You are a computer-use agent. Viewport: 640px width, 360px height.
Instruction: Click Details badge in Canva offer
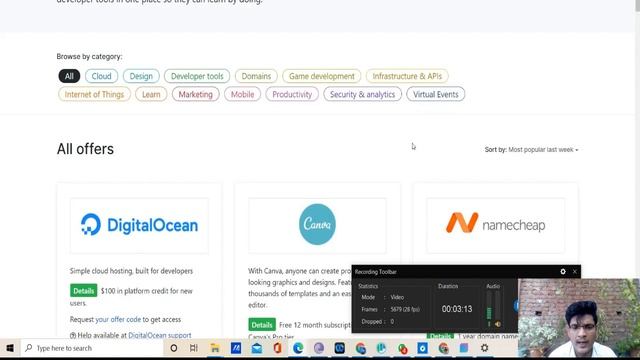click(x=262, y=325)
